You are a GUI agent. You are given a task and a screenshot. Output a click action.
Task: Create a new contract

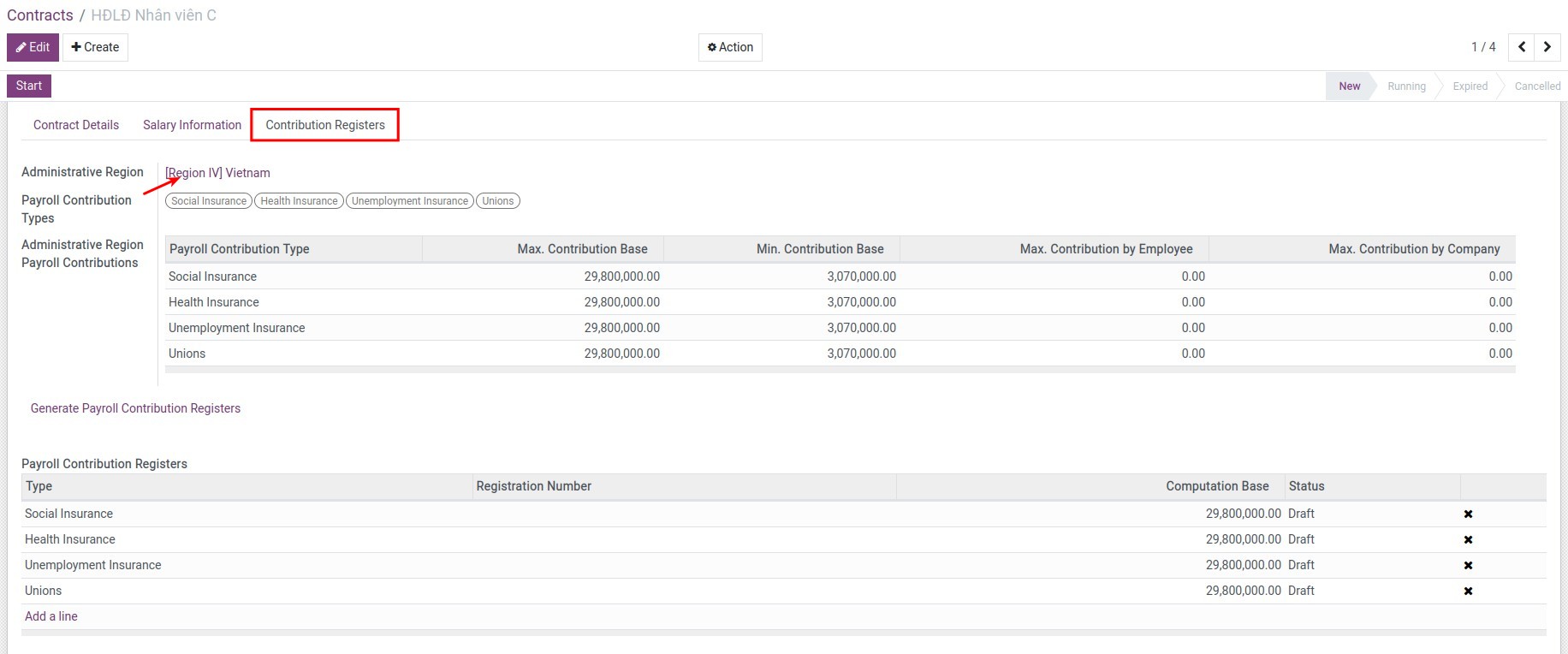click(x=95, y=47)
